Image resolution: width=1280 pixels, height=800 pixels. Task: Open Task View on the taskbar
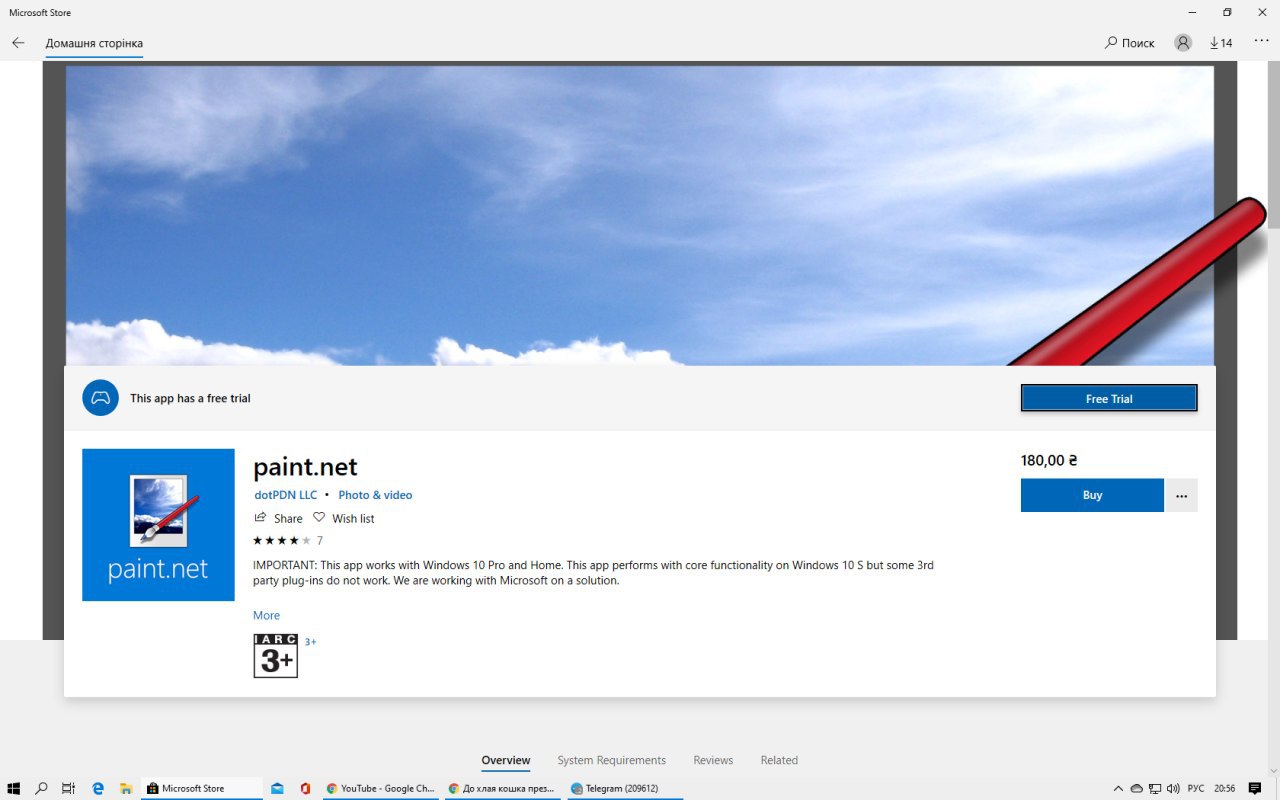(x=68, y=788)
